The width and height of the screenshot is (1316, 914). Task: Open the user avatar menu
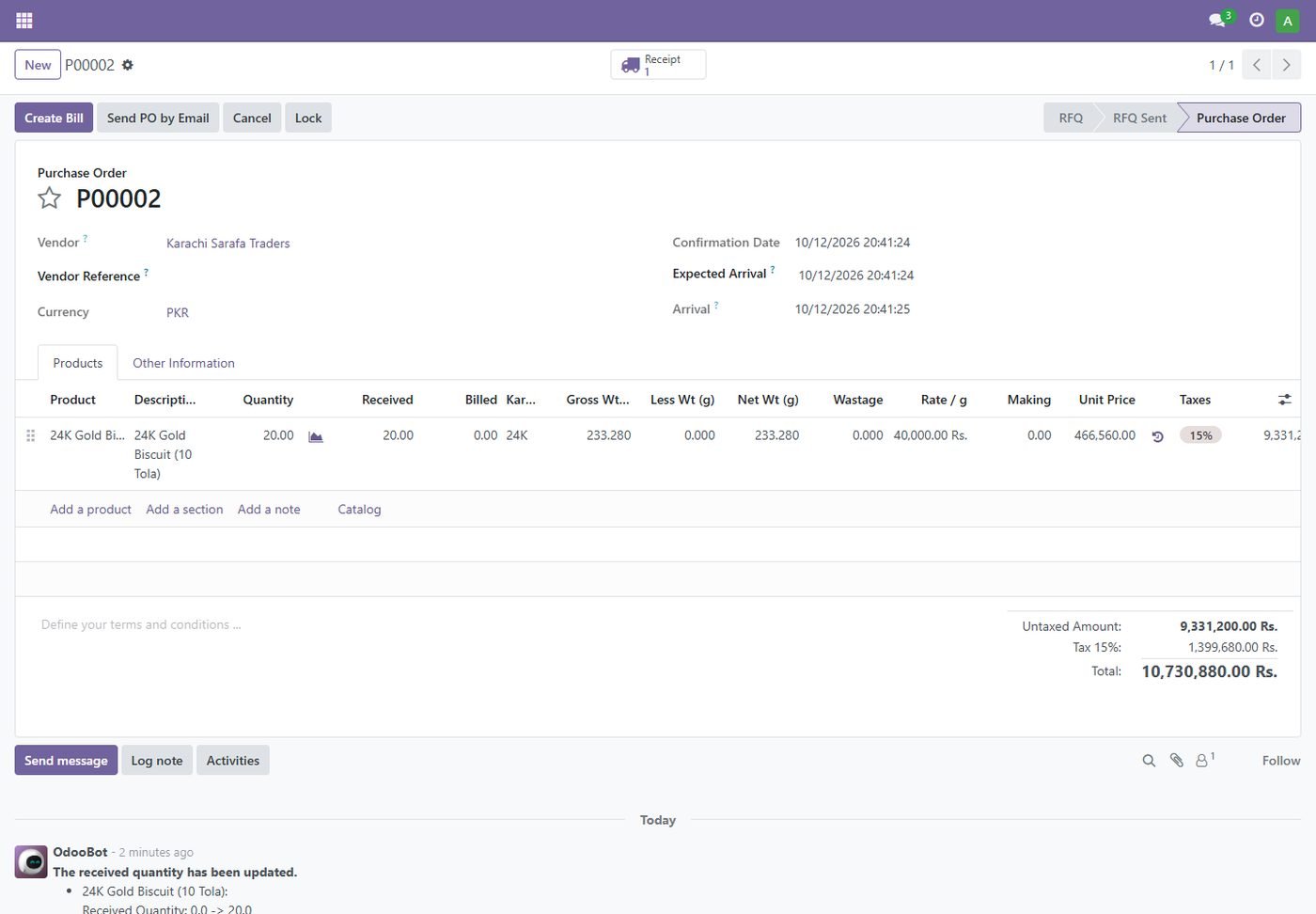[x=1288, y=20]
